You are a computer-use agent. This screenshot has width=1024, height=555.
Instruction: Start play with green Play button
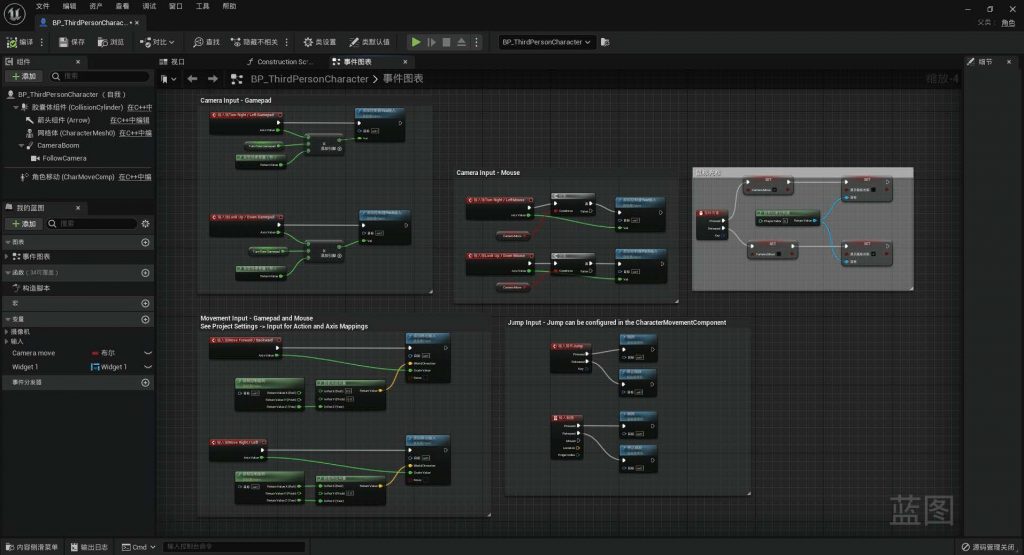point(416,42)
